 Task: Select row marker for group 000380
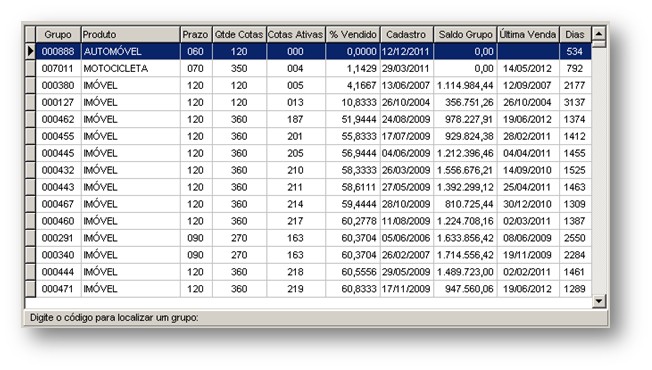(x=30, y=85)
